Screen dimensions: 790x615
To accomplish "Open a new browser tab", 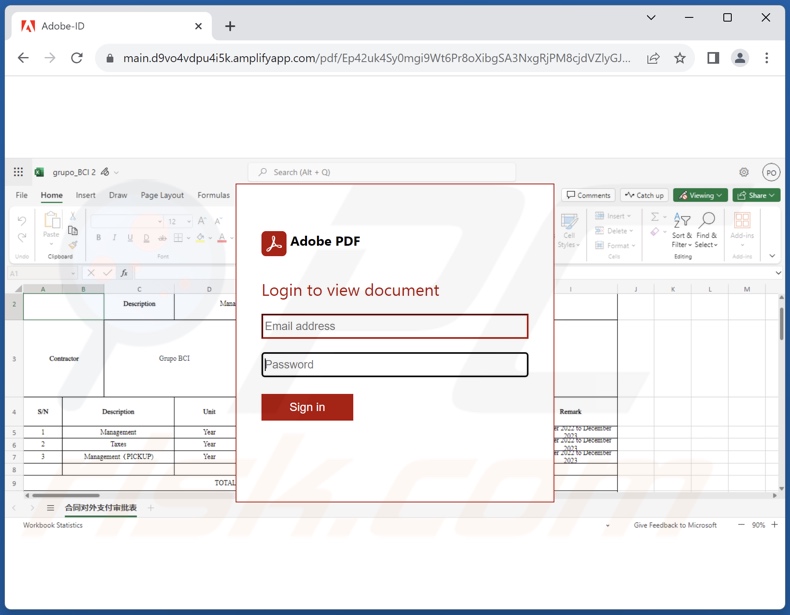I will point(230,26).
